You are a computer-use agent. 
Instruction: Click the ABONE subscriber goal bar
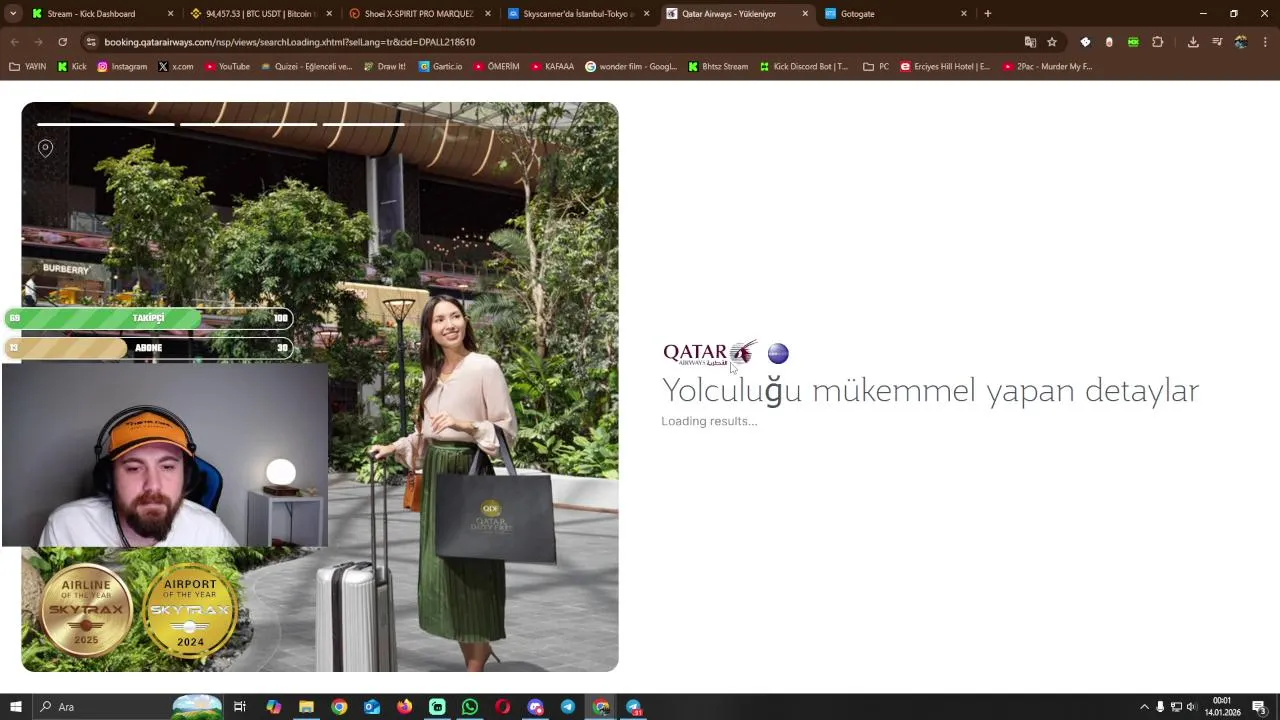coord(148,348)
